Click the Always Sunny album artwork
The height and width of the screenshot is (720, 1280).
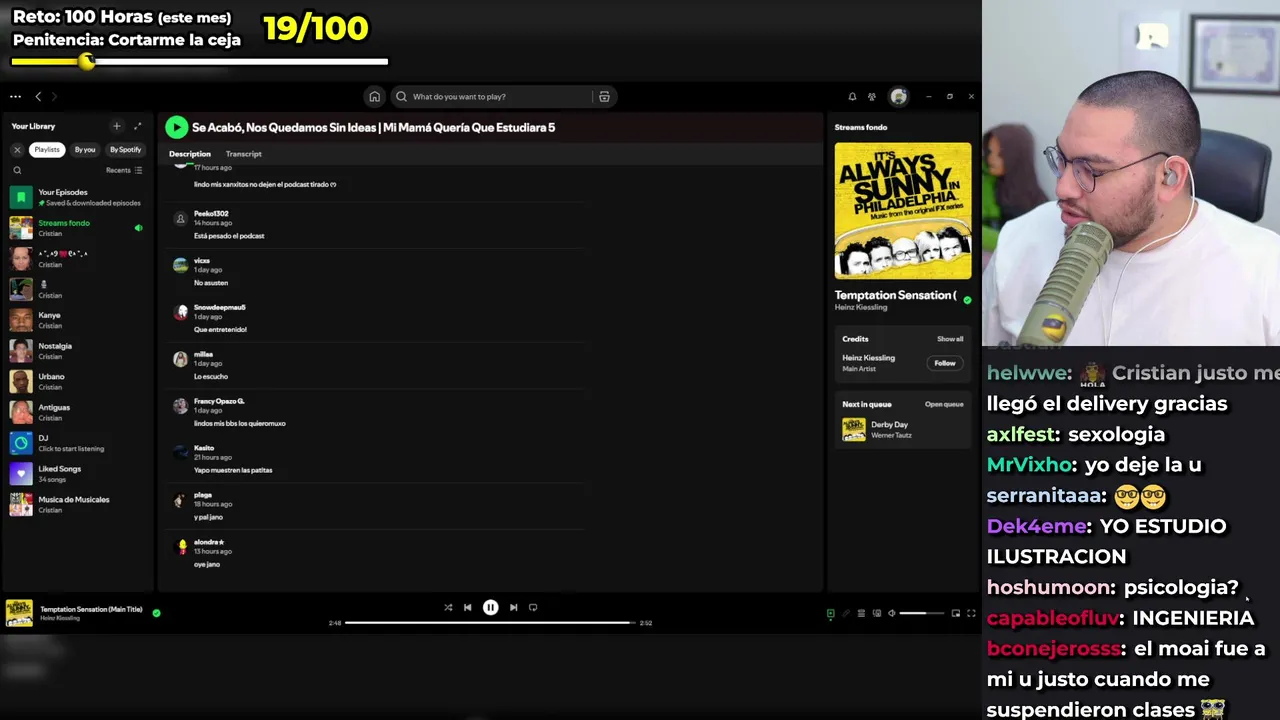point(903,211)
